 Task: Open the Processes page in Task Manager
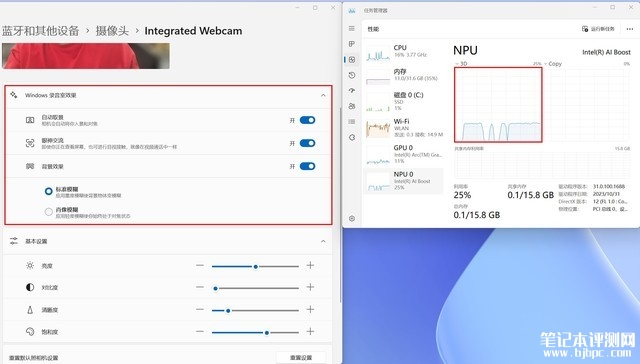point(352,44)
